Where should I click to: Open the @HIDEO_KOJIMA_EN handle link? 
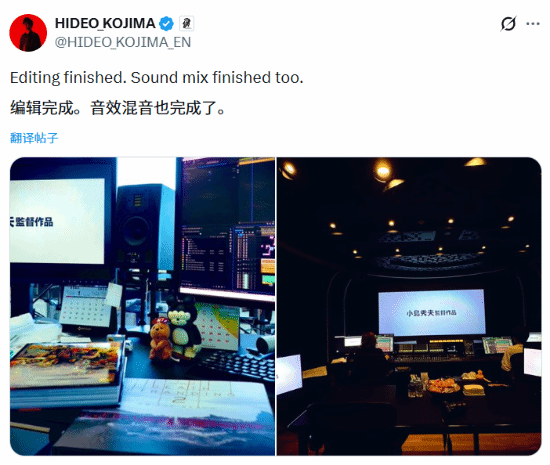(x=123, y=42)
